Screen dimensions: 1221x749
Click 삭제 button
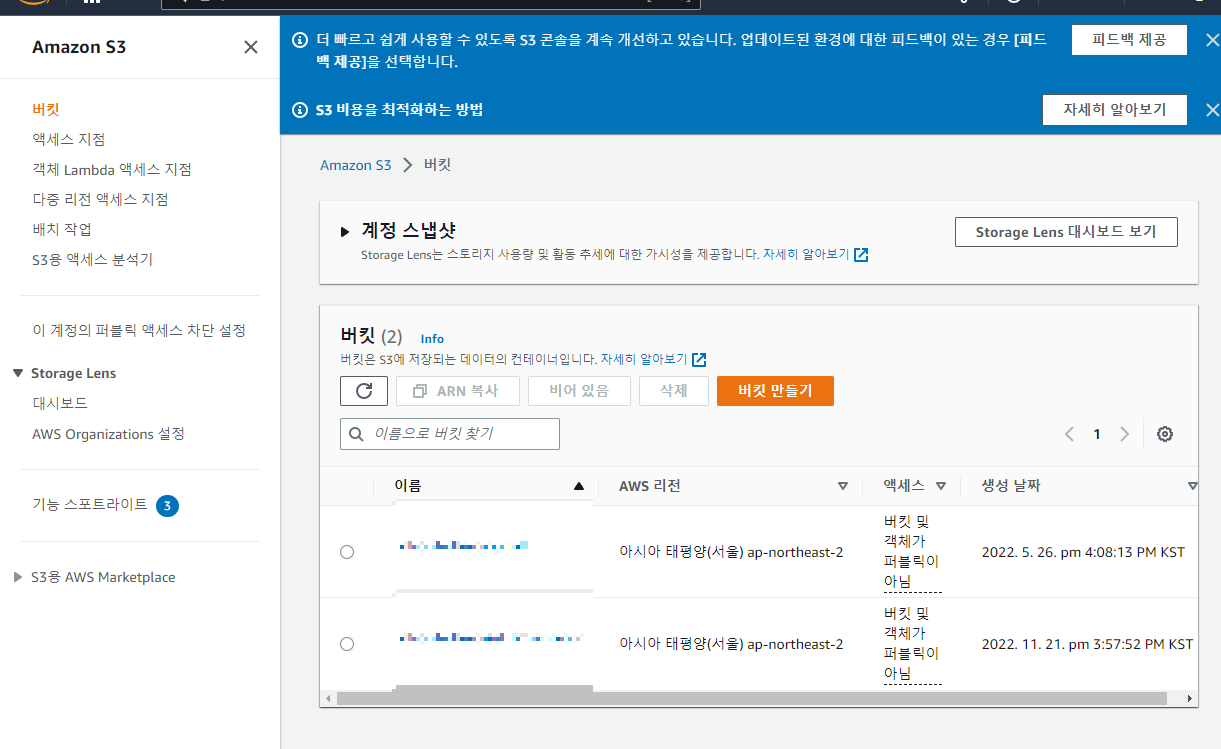[x=674, y=391]
